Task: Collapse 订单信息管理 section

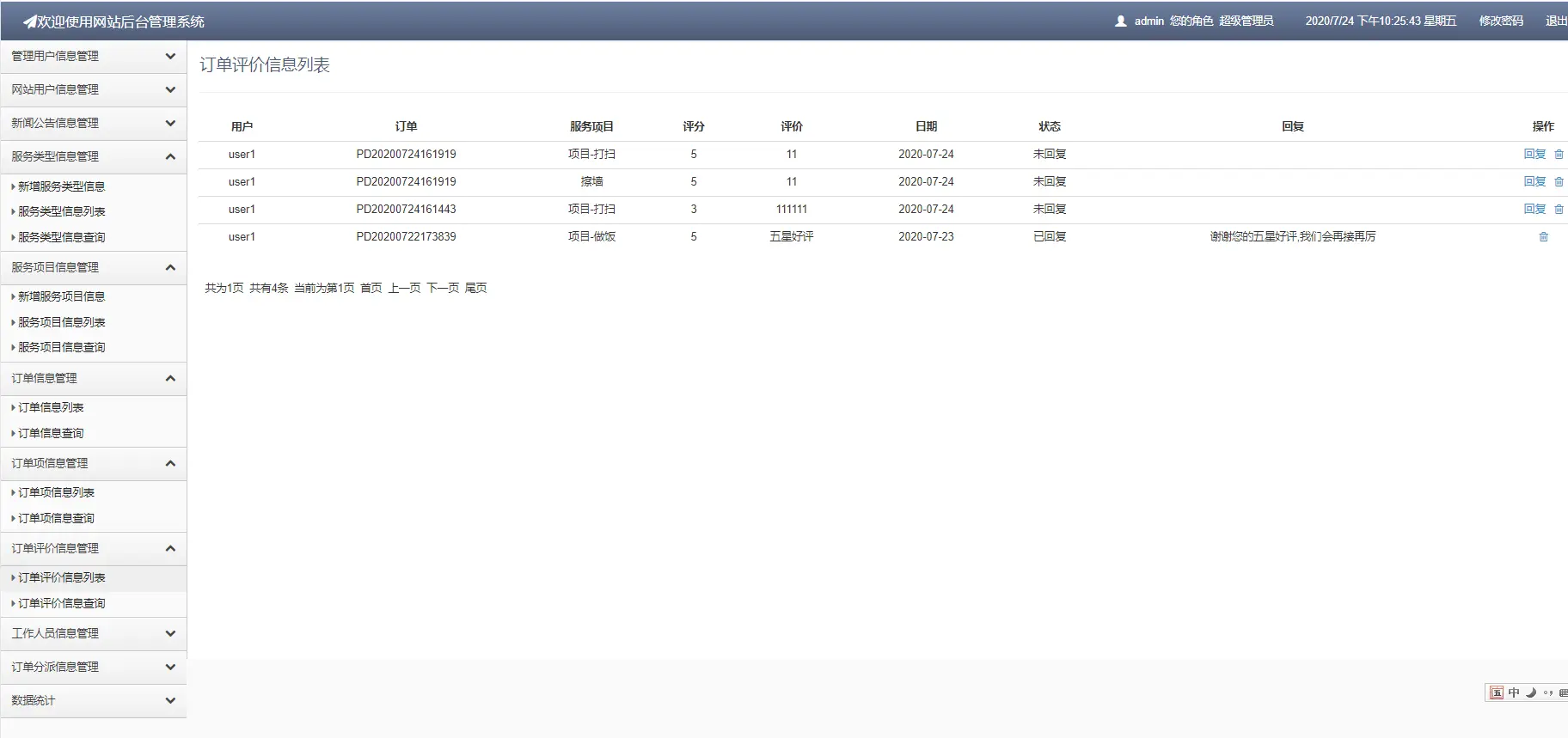Action: pyautogui.click(x=94, y=379)
